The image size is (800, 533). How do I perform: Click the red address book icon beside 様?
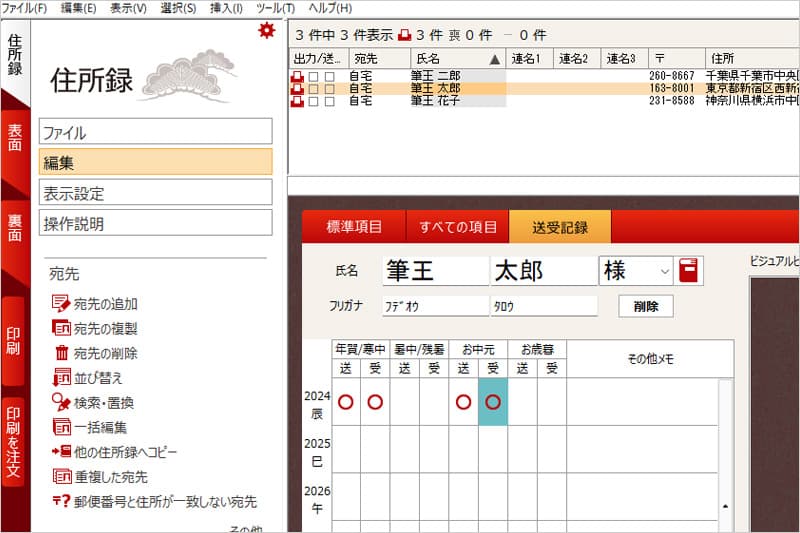(688, 270)
